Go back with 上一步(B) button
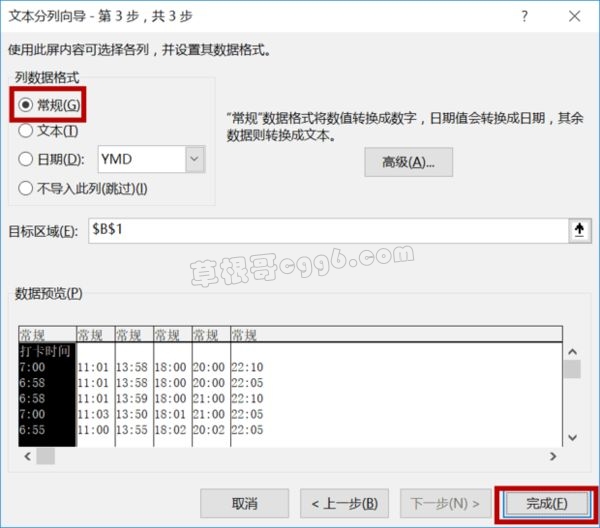Image resolution: width=600 pixels, height=528 pixels. click(x=344, y=504)
